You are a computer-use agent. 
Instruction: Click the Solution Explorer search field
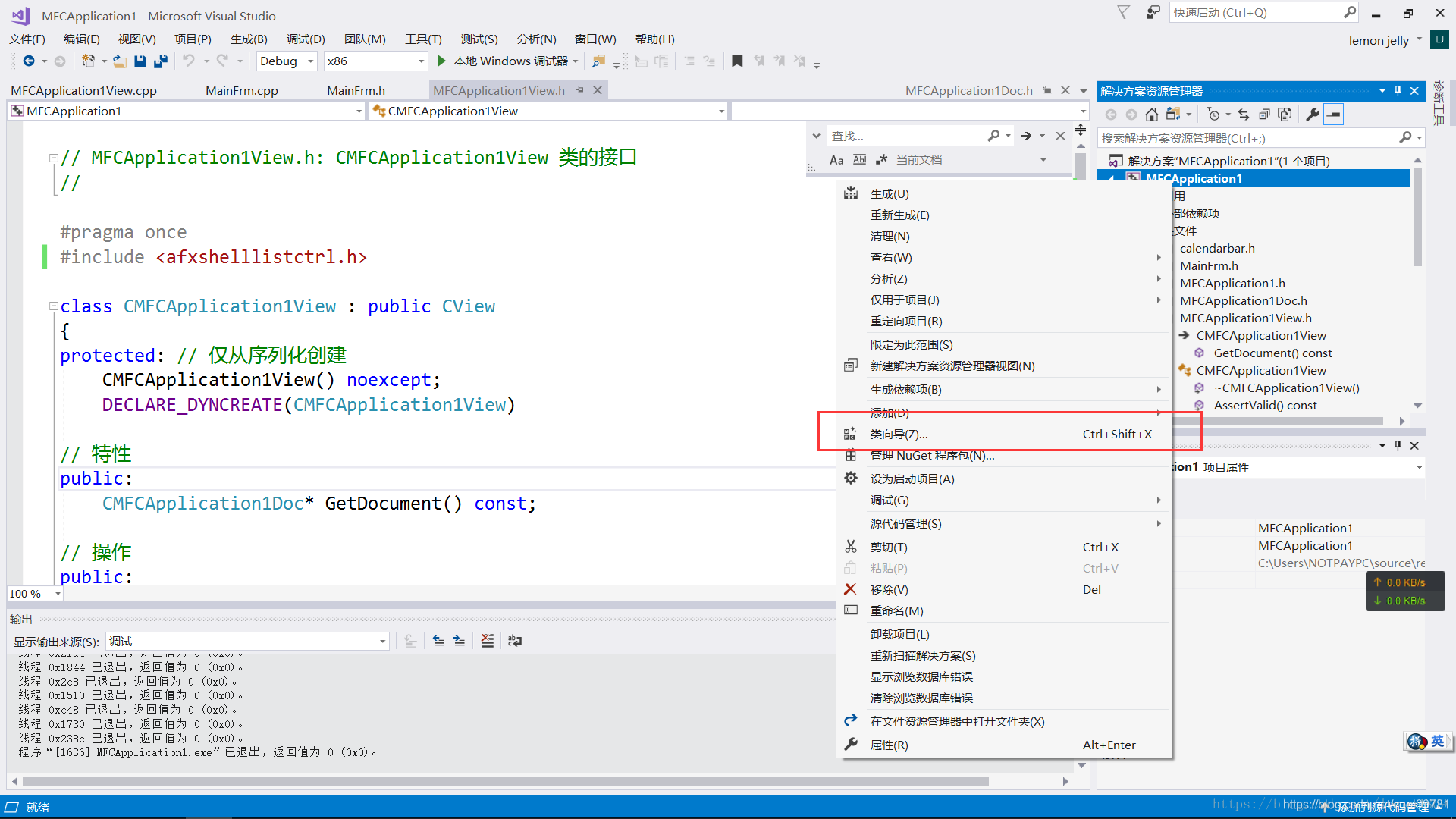1247,138
